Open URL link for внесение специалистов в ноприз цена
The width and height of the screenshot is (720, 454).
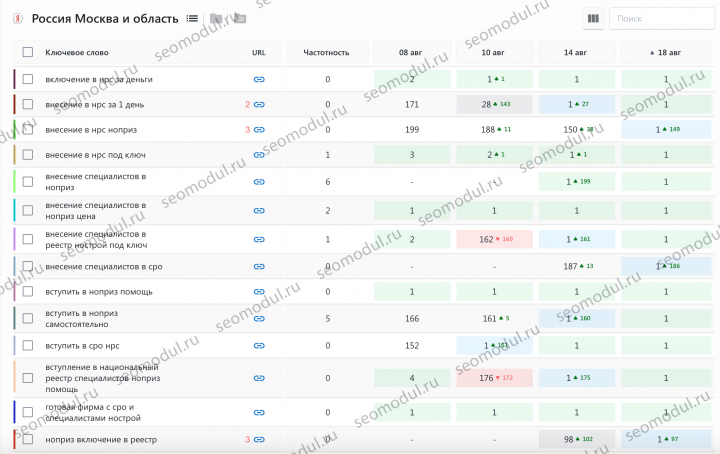[259, 211]
